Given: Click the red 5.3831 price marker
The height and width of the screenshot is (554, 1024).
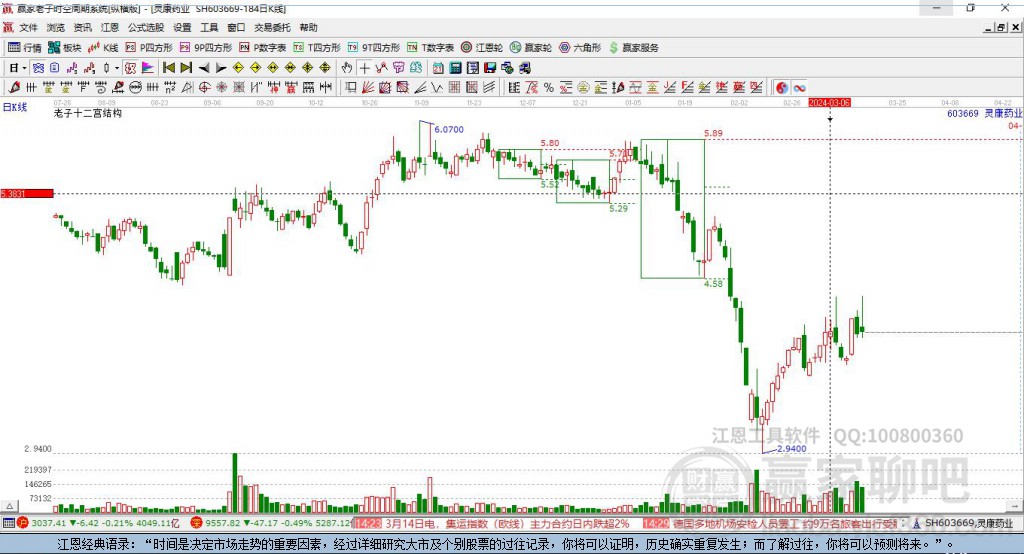Looking at the screenshot, I should coord(27,193).
